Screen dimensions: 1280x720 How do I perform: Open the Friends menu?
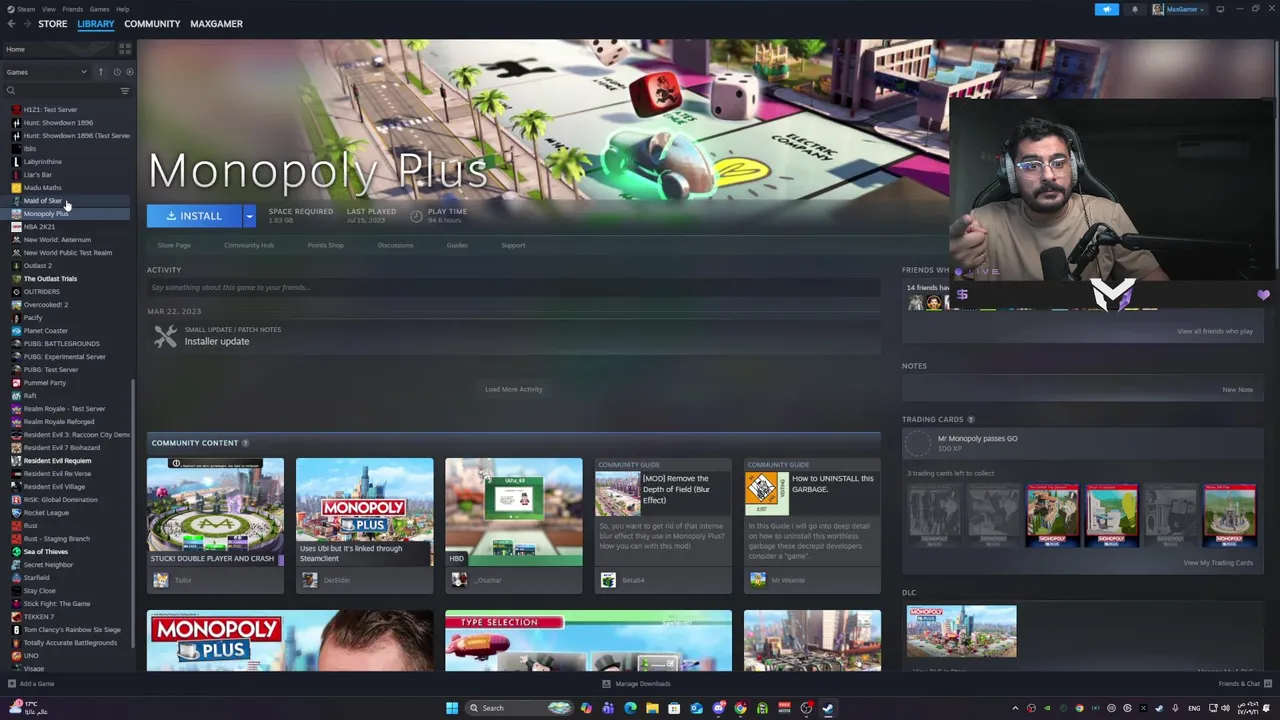(72, 9)
